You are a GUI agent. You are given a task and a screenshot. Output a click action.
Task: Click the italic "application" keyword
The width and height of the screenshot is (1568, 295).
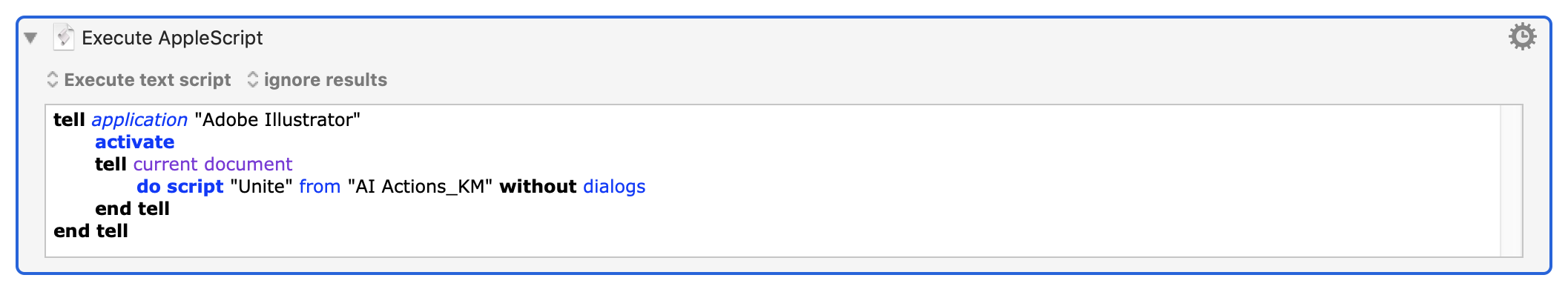(139, 120)
